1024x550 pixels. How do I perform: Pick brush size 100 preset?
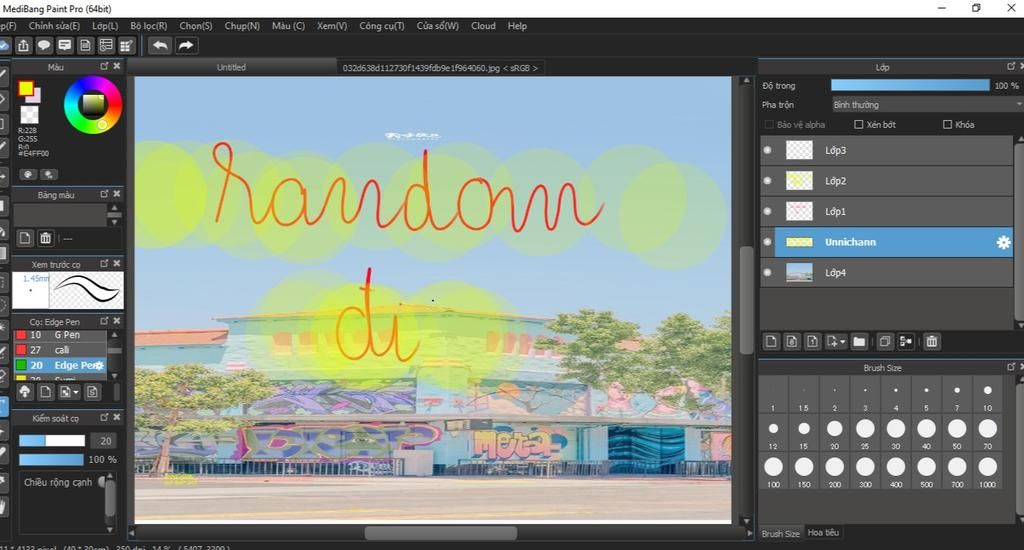tap(773, 467)
